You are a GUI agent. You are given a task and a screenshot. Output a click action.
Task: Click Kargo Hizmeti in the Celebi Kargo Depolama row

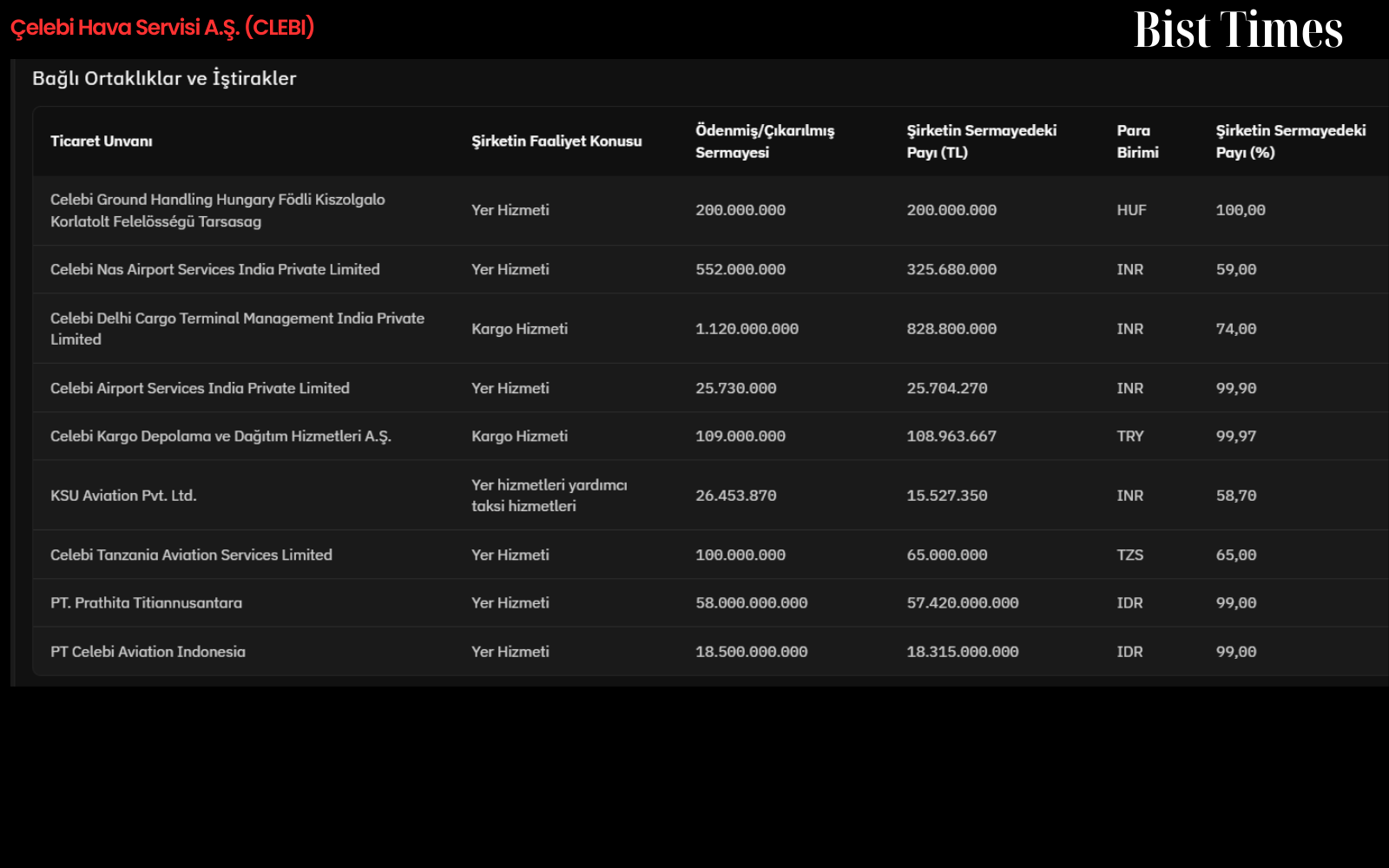[519, 437]
